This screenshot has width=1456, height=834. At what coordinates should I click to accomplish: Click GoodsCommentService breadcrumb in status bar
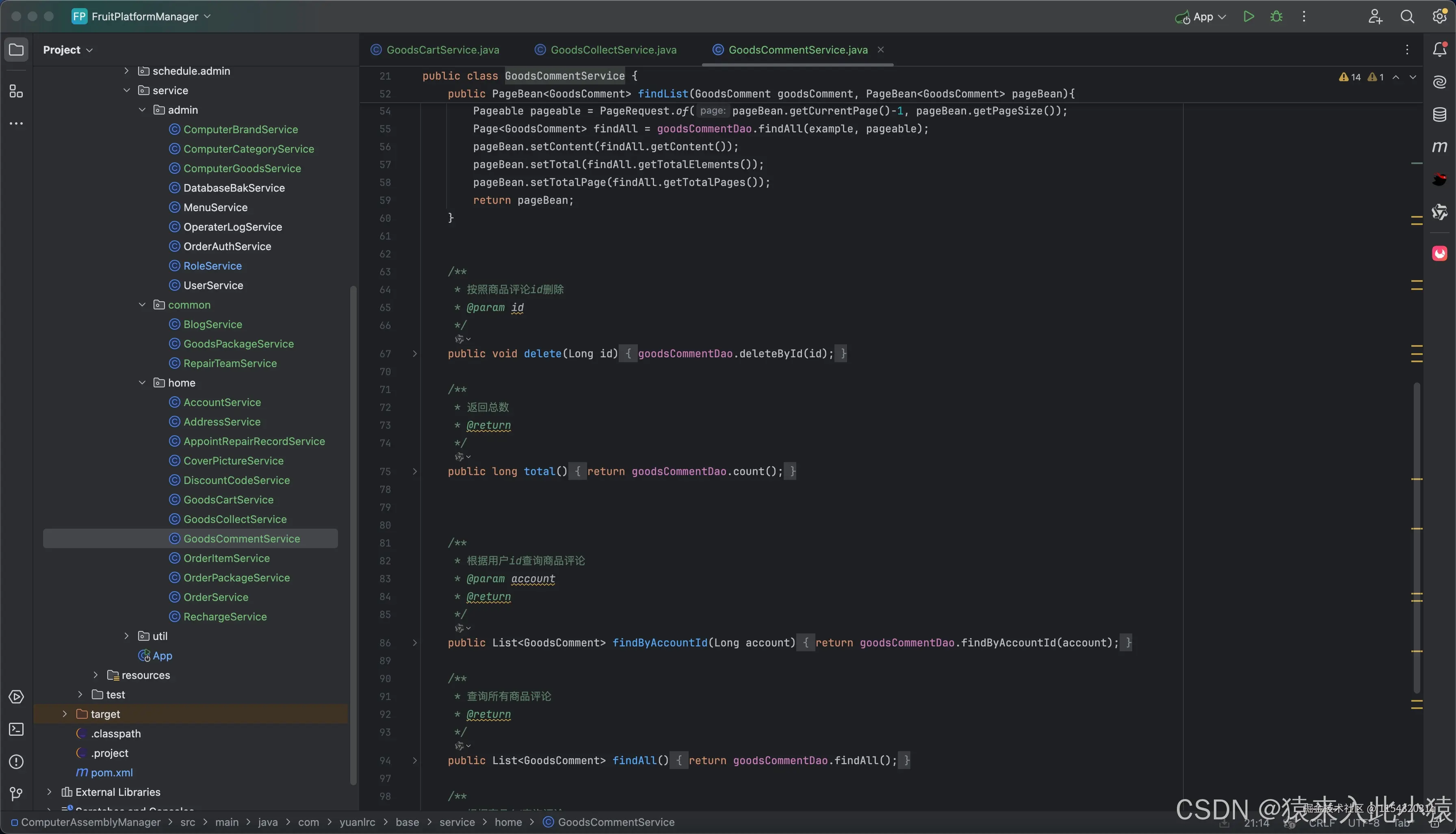coord(615,822)
